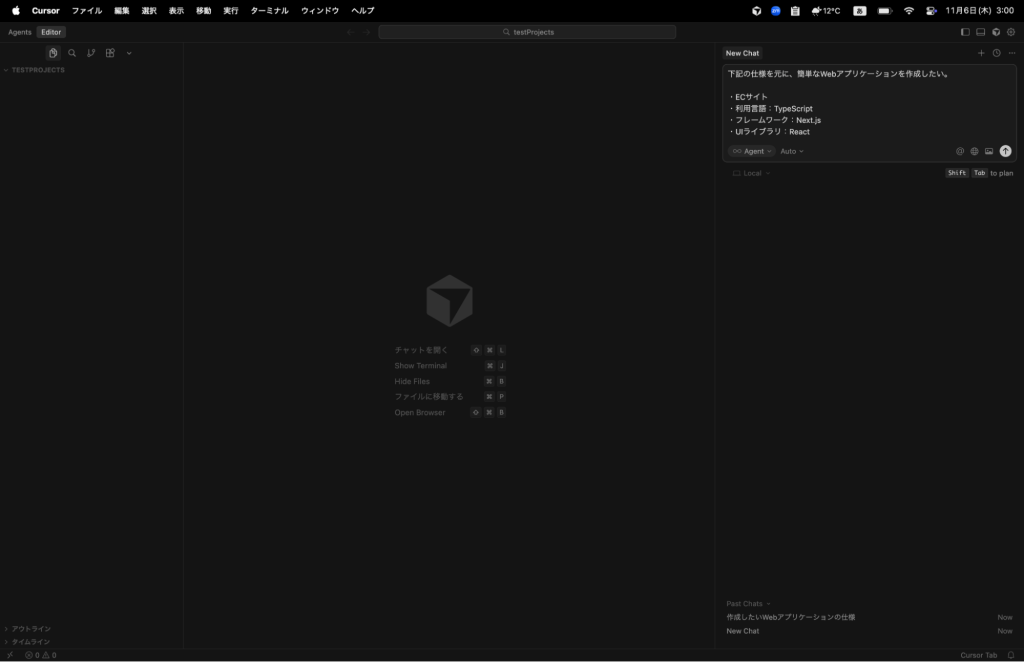Open the Auto model dropdown

coord(792,151)
